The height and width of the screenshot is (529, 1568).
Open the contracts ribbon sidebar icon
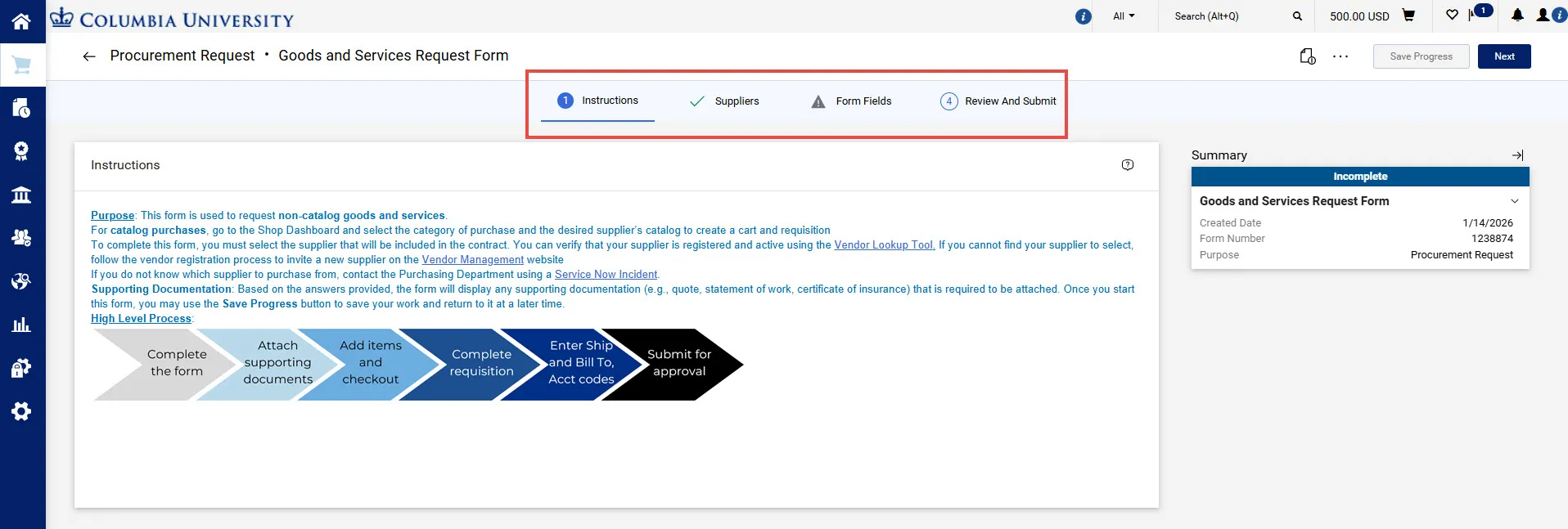pos(21,150)
